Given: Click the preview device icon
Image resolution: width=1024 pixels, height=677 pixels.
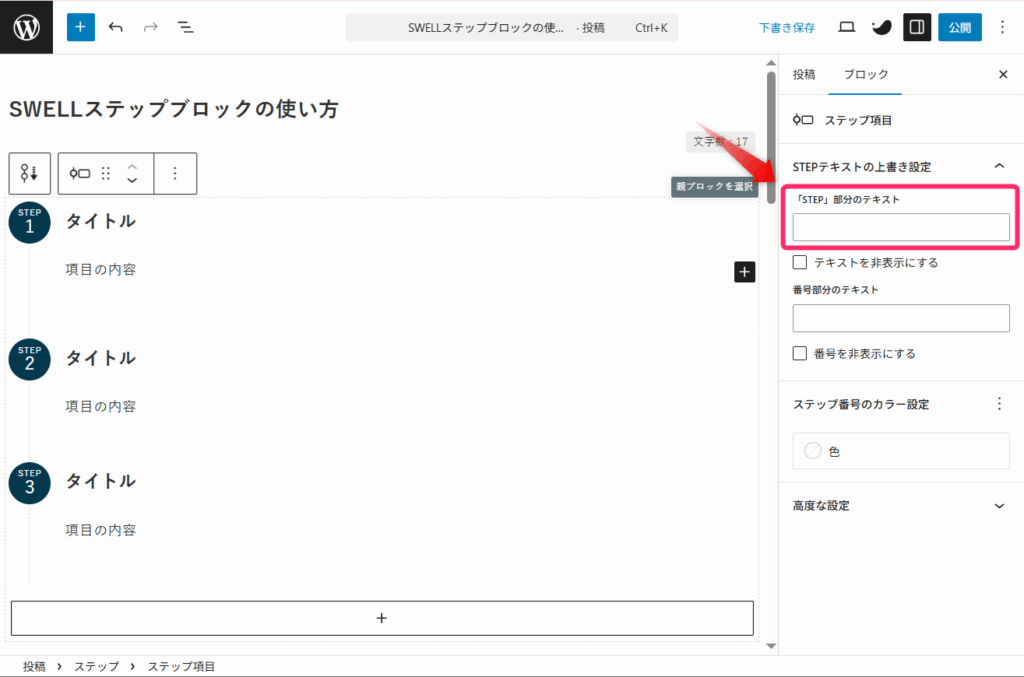Looking at the screenshot, I should [x=846, y=27].
